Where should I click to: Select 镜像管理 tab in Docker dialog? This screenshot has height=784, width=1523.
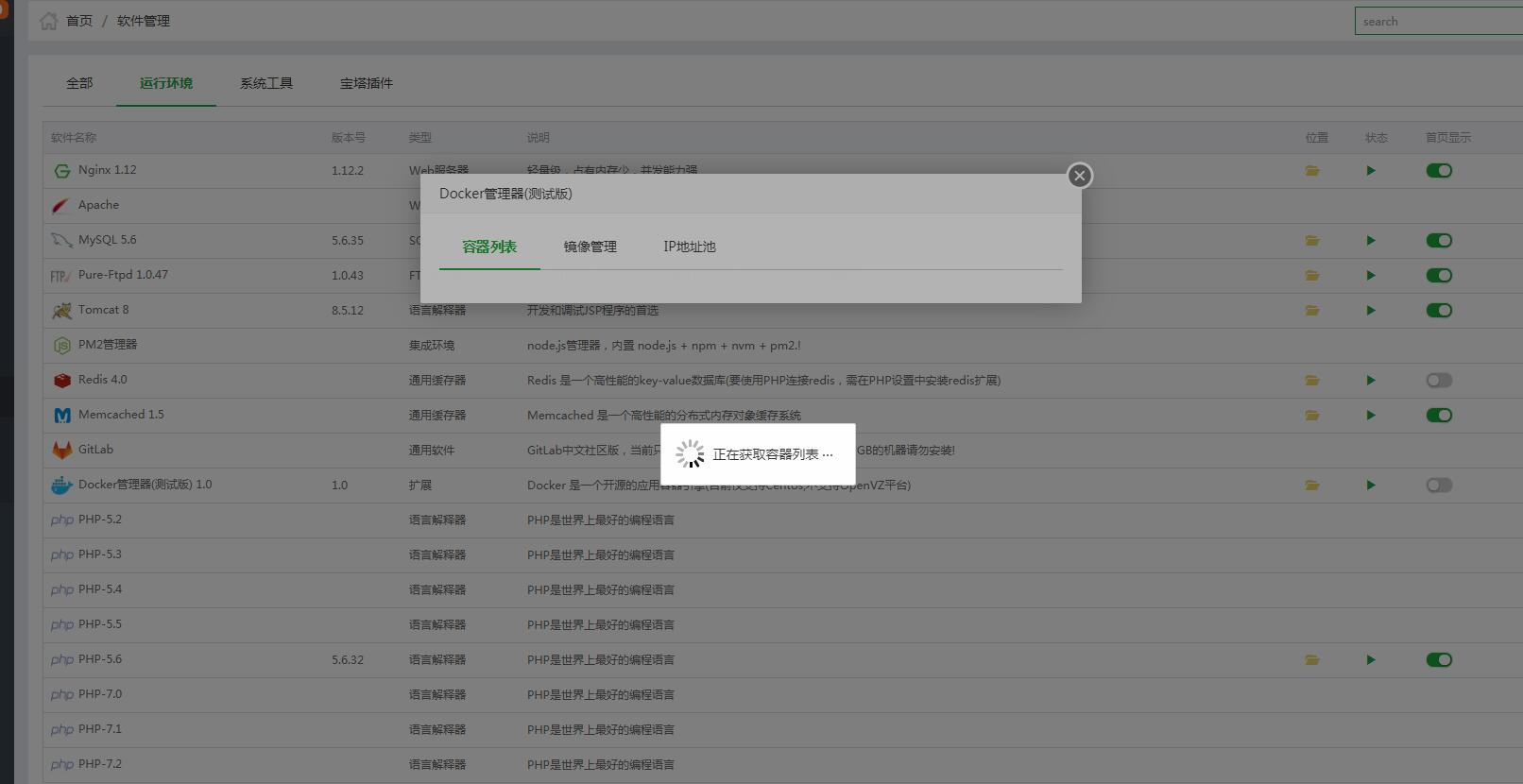(x=590, y=247)
